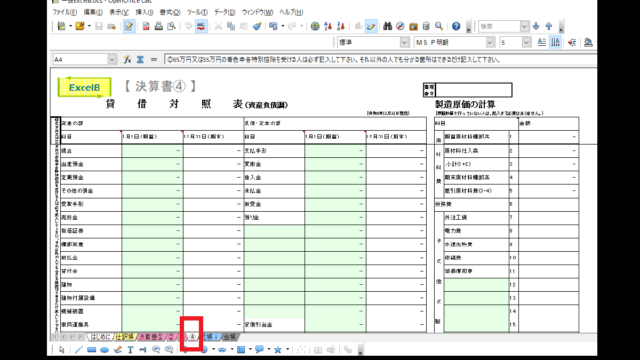Click the Function Wizard icon beside Name Box
Image resolution: width=640 pixels, height=360 pixels.
pyautogui.click(x=127, y=60)
